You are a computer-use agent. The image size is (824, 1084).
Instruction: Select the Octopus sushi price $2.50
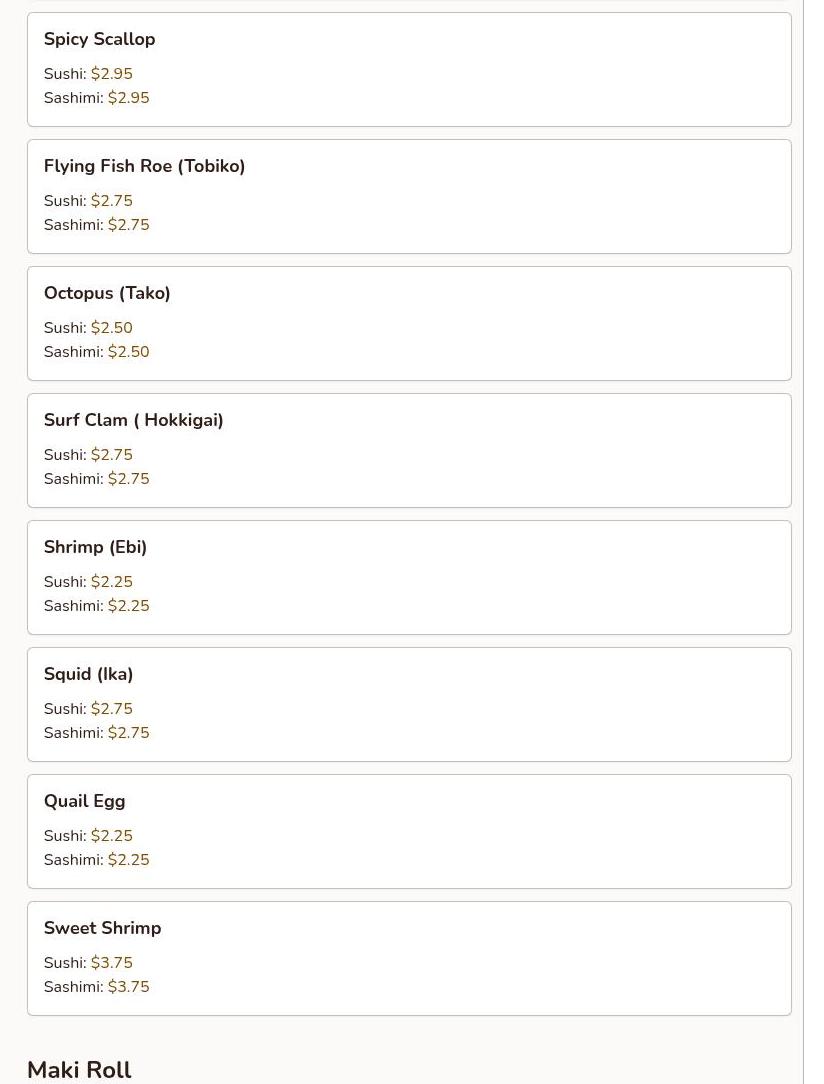coord(111,328)
